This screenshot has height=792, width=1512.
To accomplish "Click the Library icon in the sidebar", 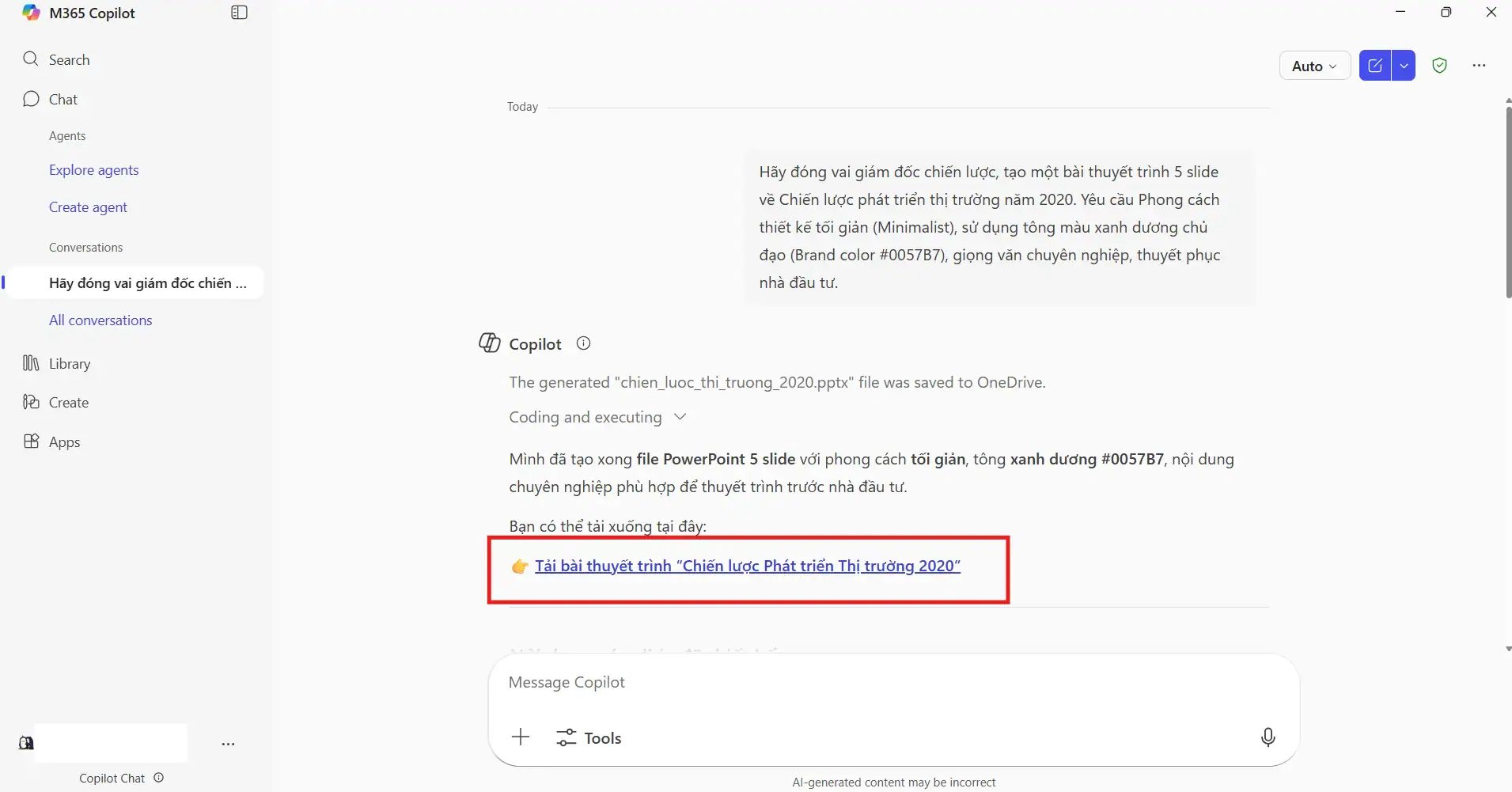I will tap(31, 363).
